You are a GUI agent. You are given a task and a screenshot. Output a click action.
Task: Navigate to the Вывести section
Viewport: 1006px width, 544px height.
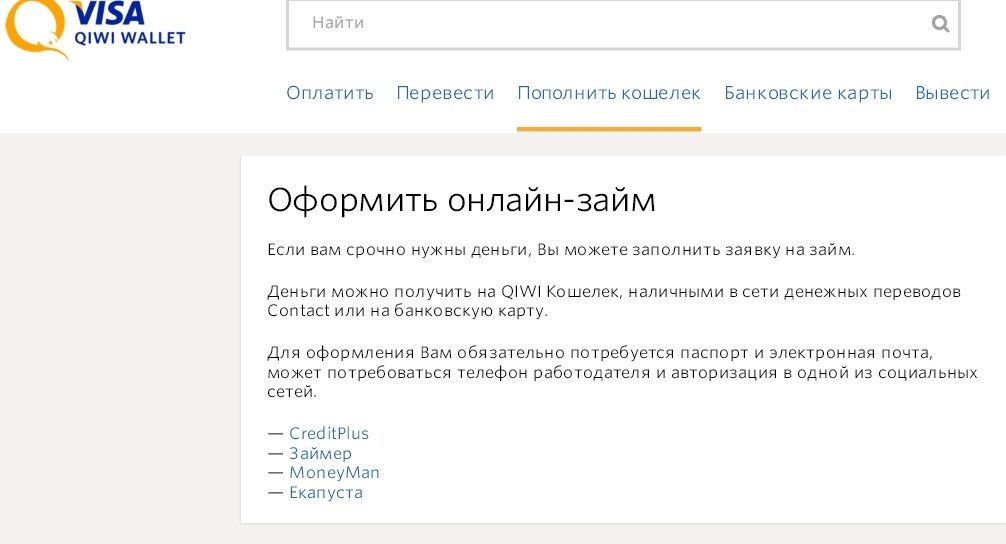pos(952,93)
